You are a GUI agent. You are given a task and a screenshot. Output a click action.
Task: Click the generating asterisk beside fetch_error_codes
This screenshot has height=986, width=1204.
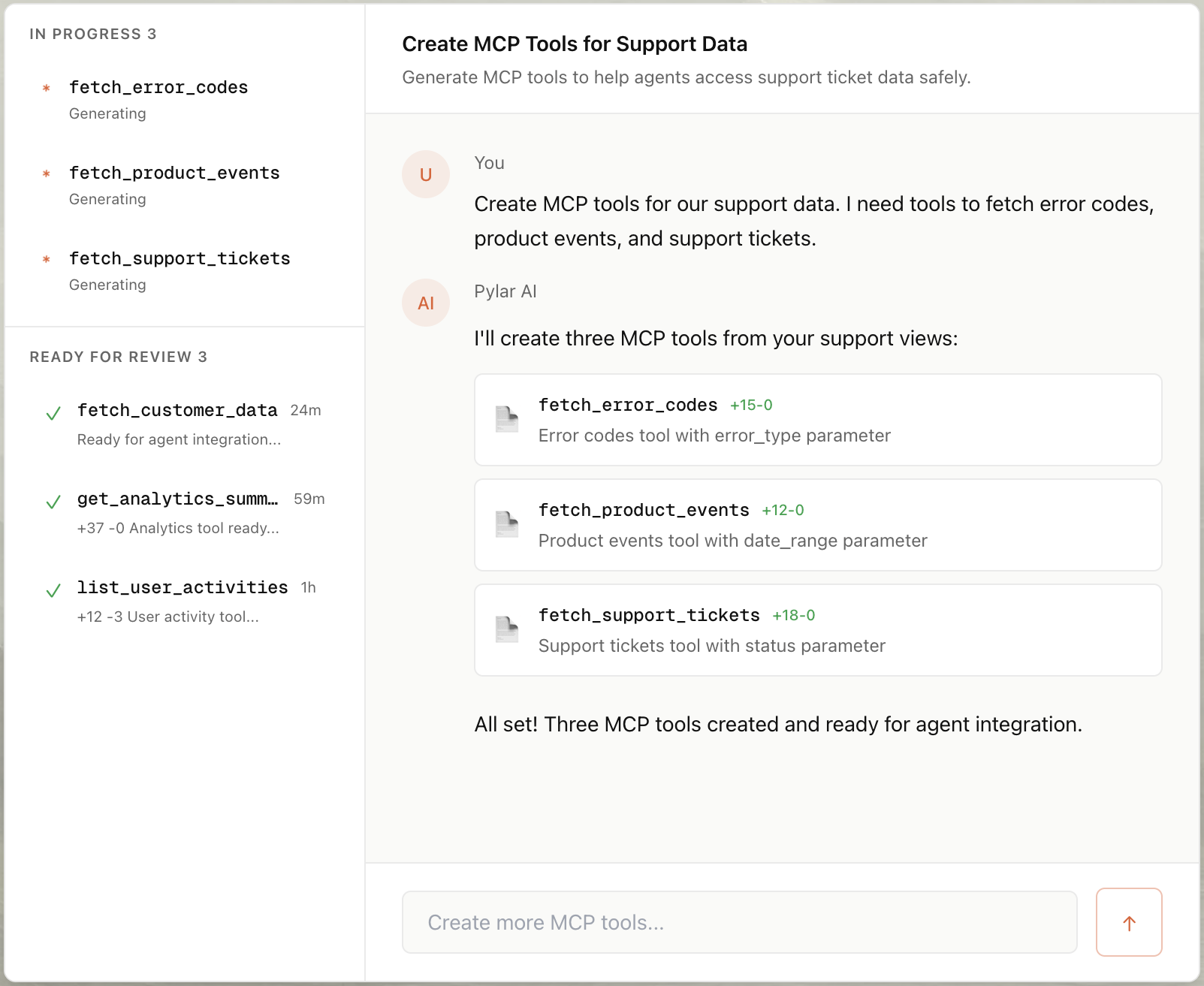[47, 88]
